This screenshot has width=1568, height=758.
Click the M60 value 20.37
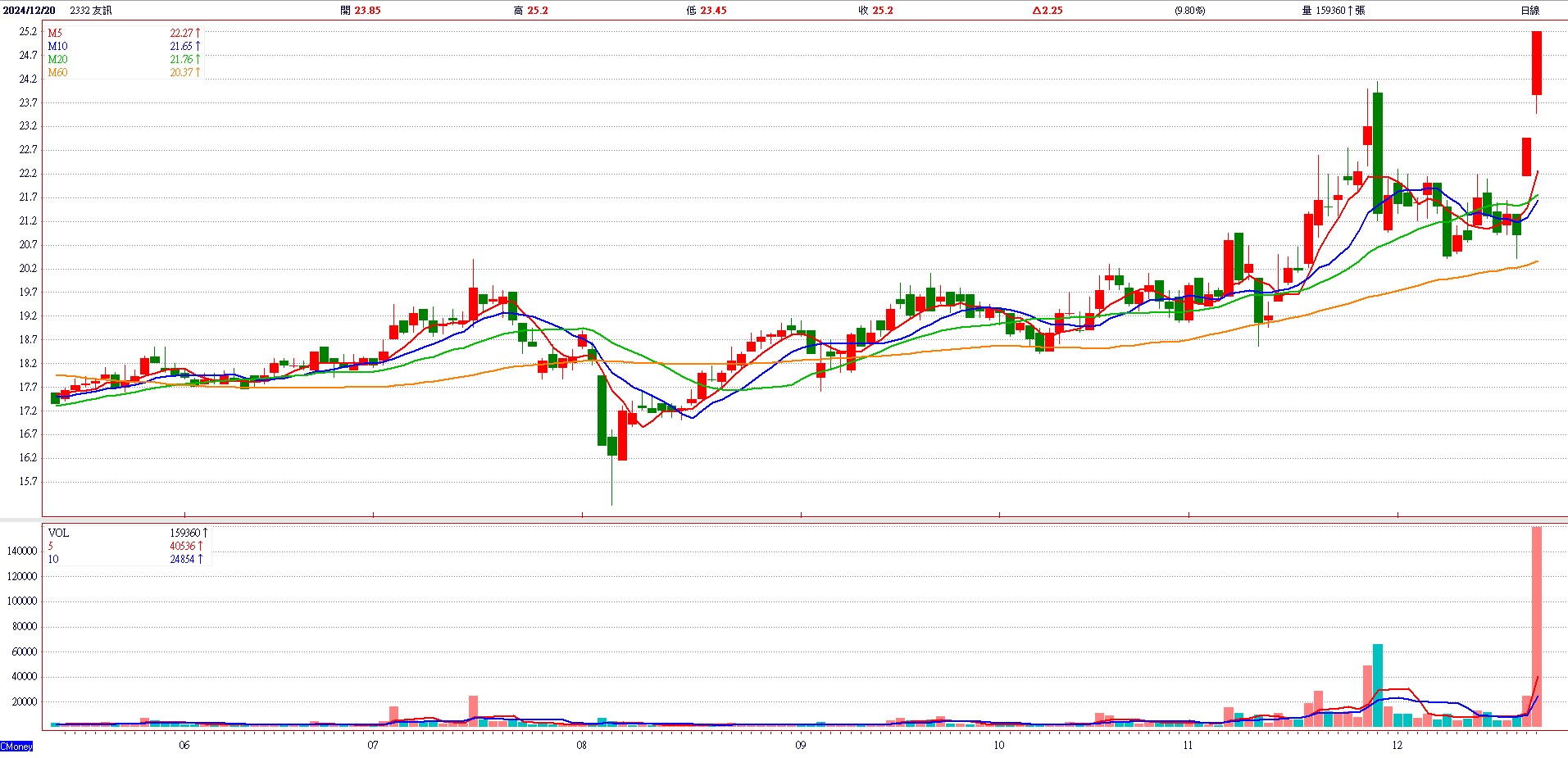click(x=181, y=73)
